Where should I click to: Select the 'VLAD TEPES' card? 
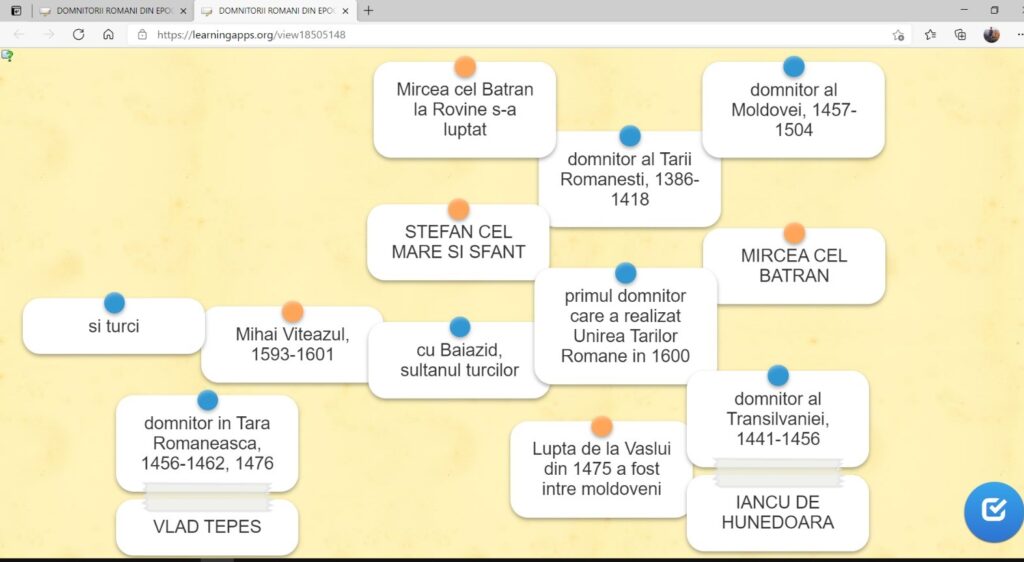(x=207, y=527)
